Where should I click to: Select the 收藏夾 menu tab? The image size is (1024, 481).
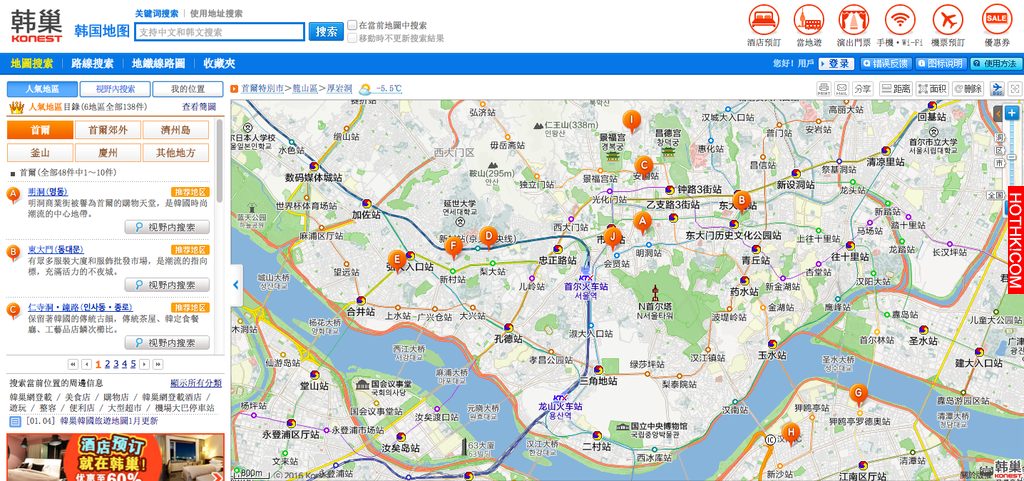[x=219, y=63]
